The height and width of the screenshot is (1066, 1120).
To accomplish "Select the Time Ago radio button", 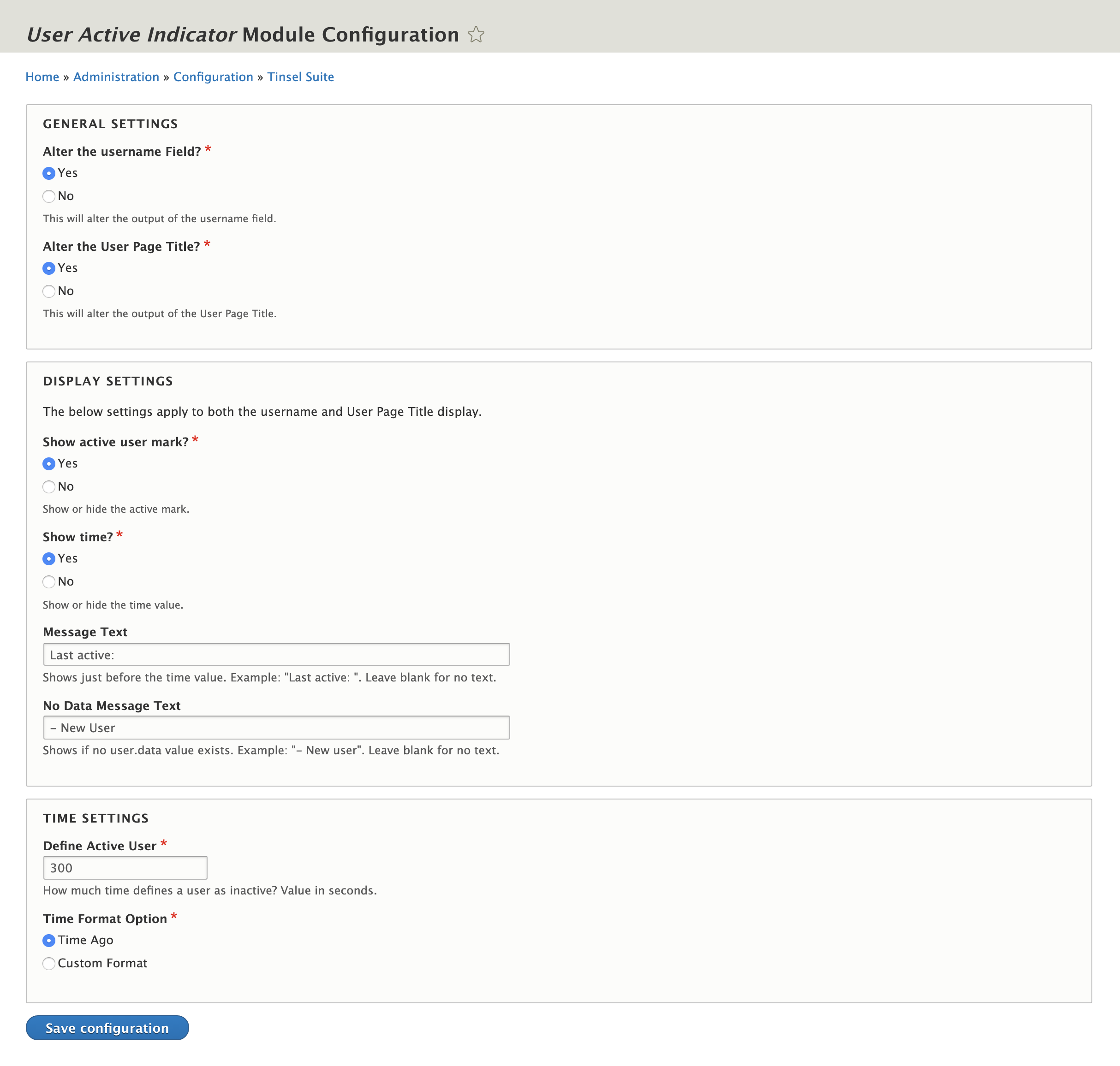I will 49,941.
